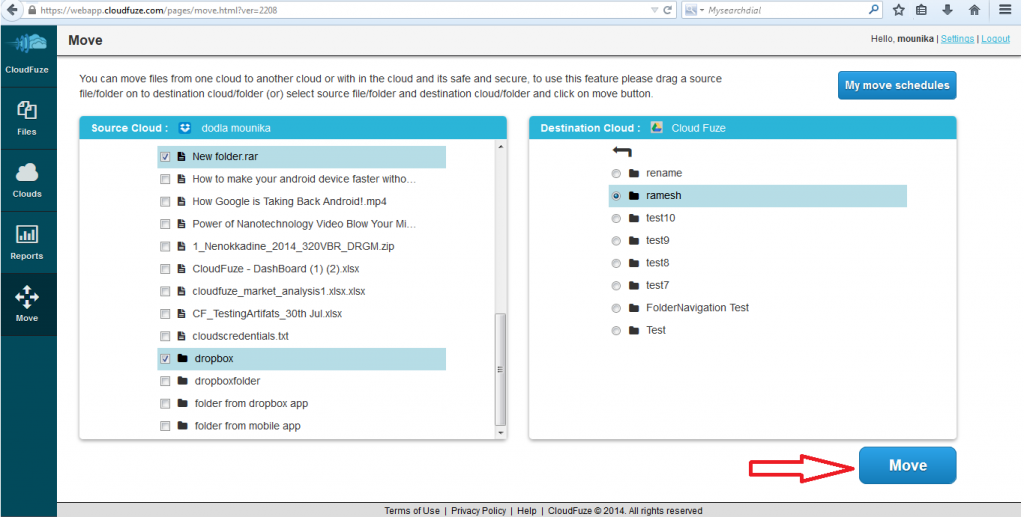Check the cloudscredentials.txt checkbox
The image size is (1024, 517).
pyautogui.click(x=165, y=336)
